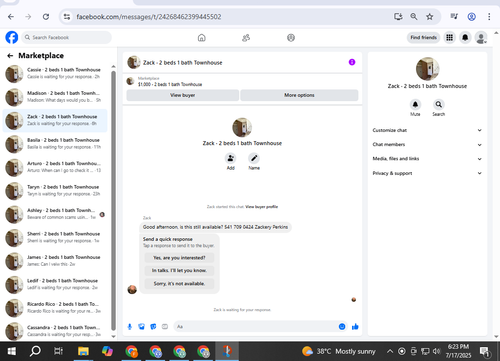This screenshot has width=500, height=361.
Task: Open Madison's townhouse conversation
Action: (x=55, y=97)
